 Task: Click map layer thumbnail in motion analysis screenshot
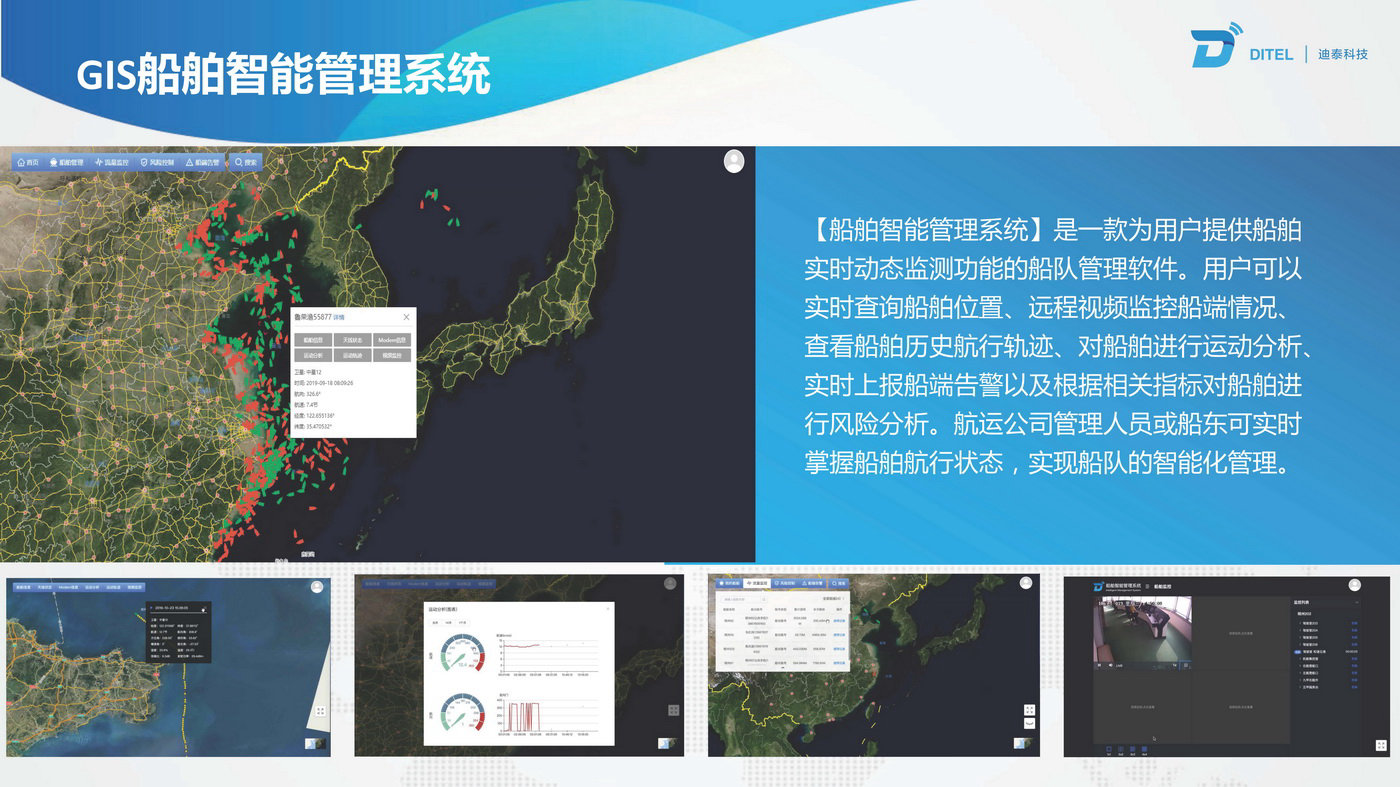pyautogui.click(x=666, y=743)
